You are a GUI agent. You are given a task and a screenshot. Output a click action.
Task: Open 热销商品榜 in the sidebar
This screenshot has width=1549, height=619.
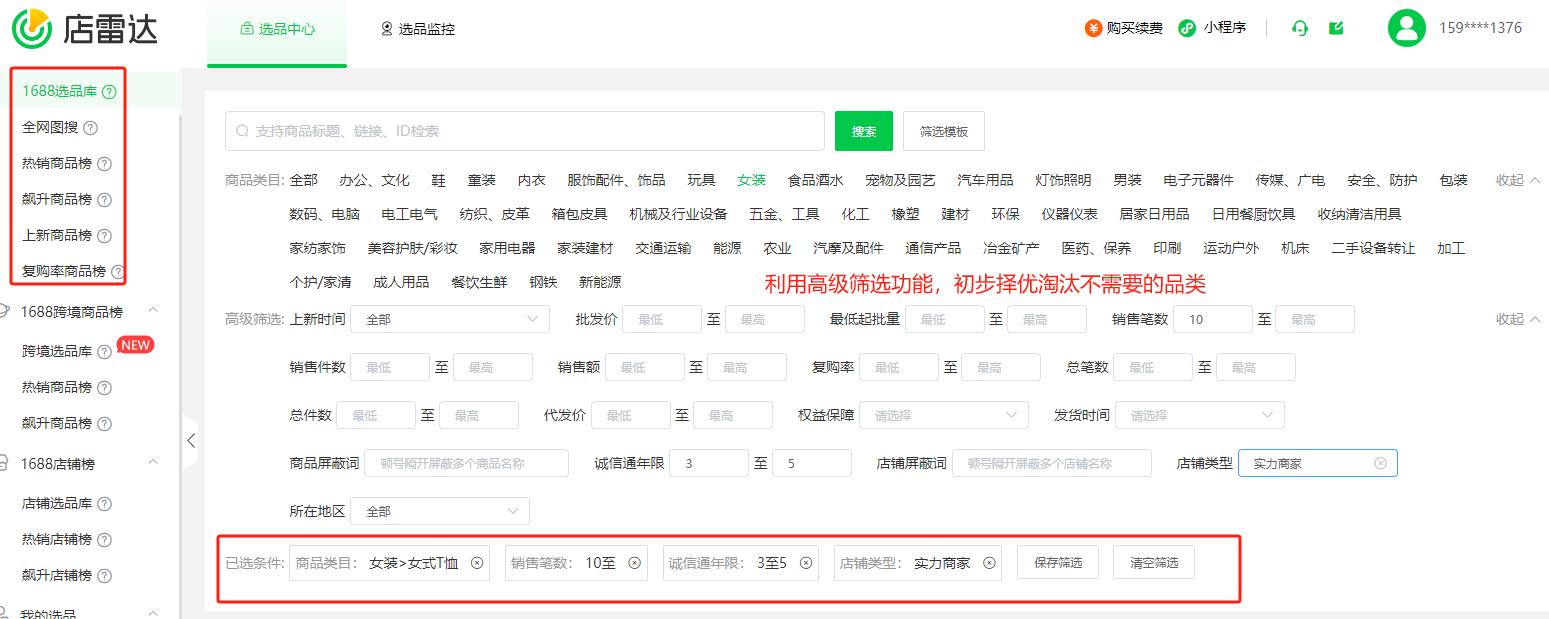click(57, 164)
